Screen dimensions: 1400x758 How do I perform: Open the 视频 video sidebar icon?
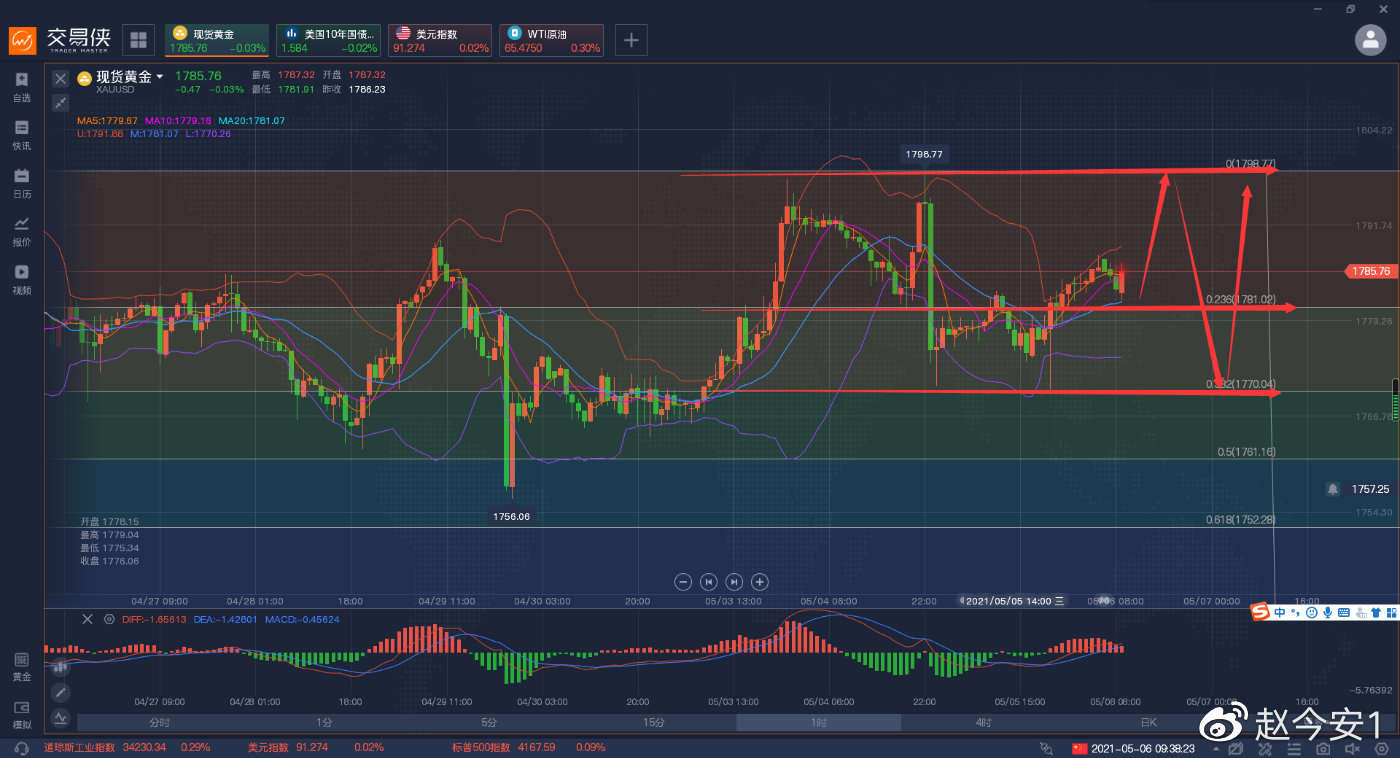[21, 279]
